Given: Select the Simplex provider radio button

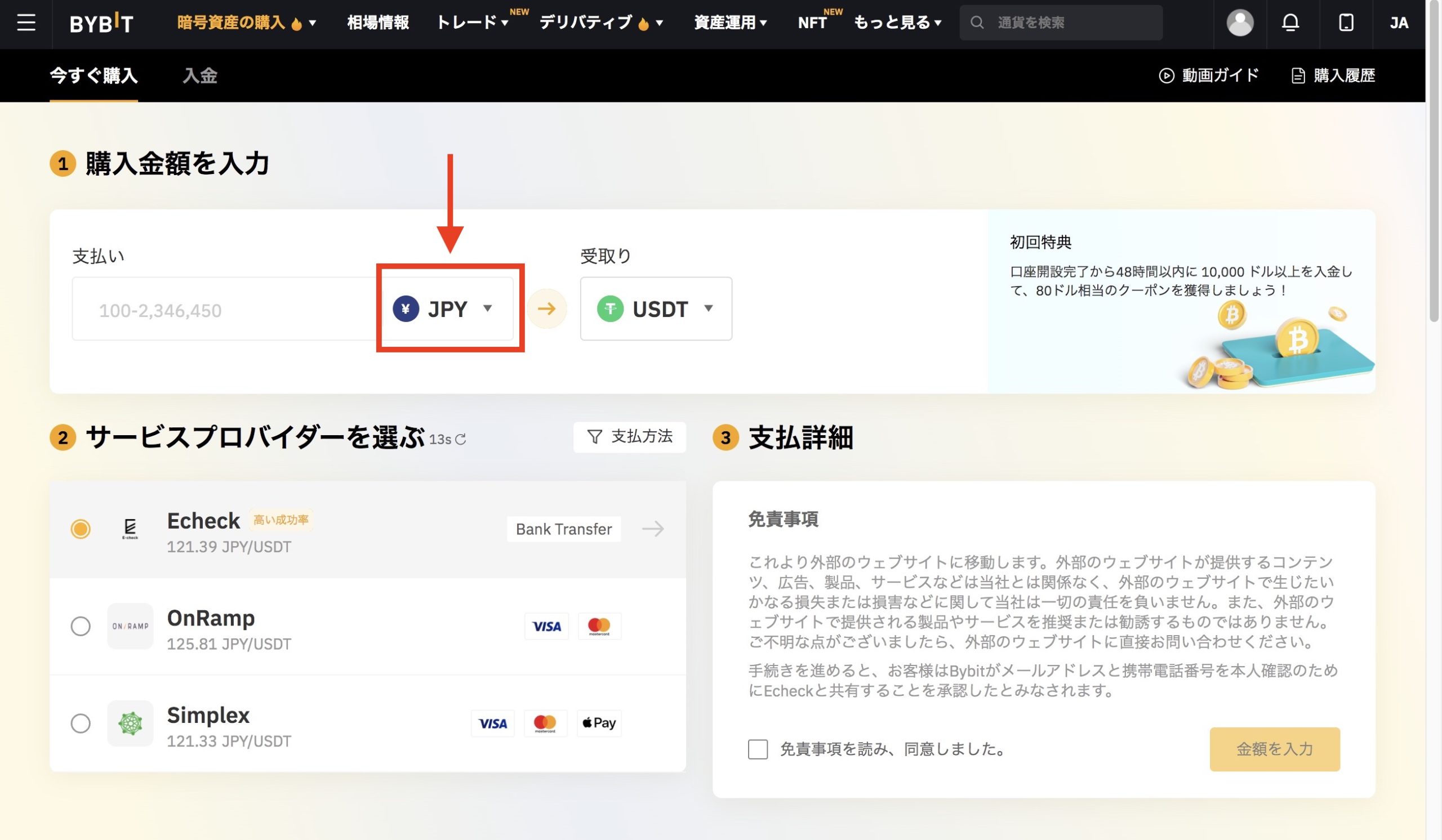Looking at the screenshot, I should tap(81, 723).
